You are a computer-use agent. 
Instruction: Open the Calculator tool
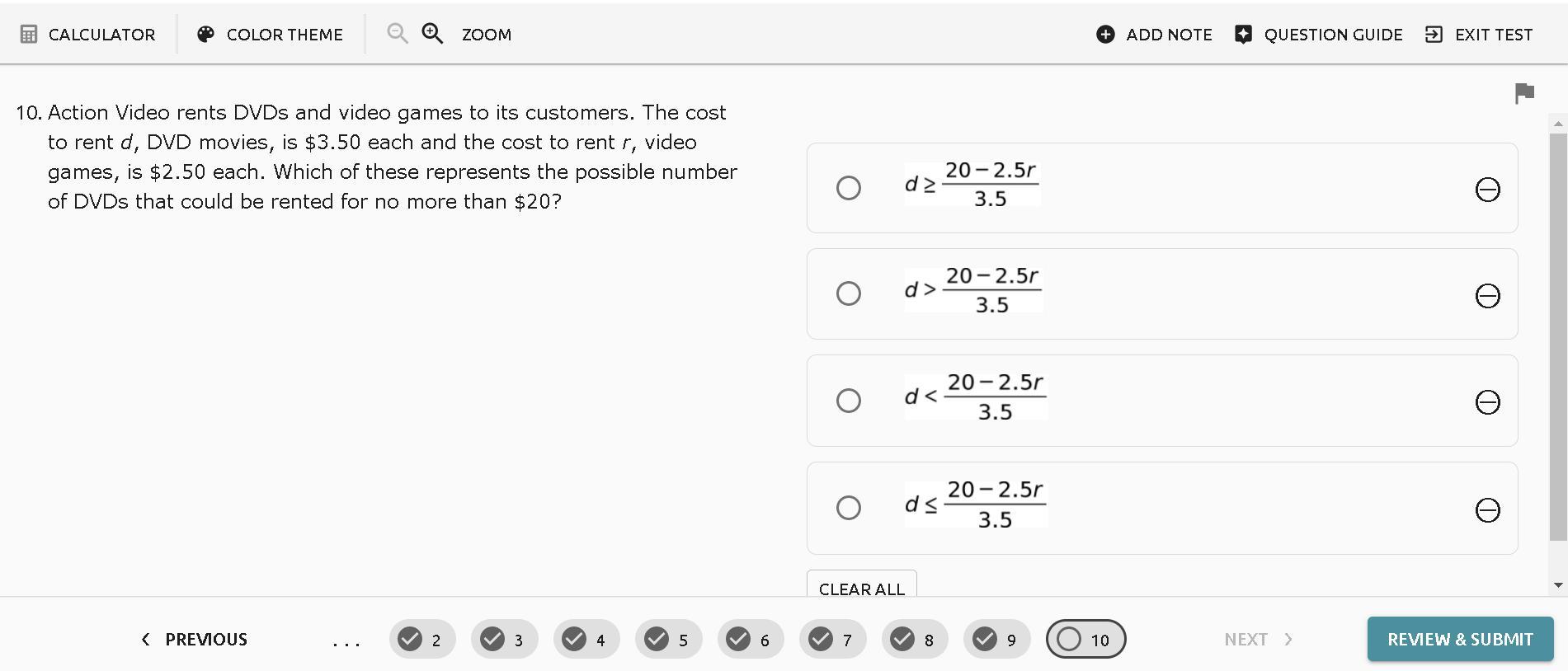coord(87,35)
